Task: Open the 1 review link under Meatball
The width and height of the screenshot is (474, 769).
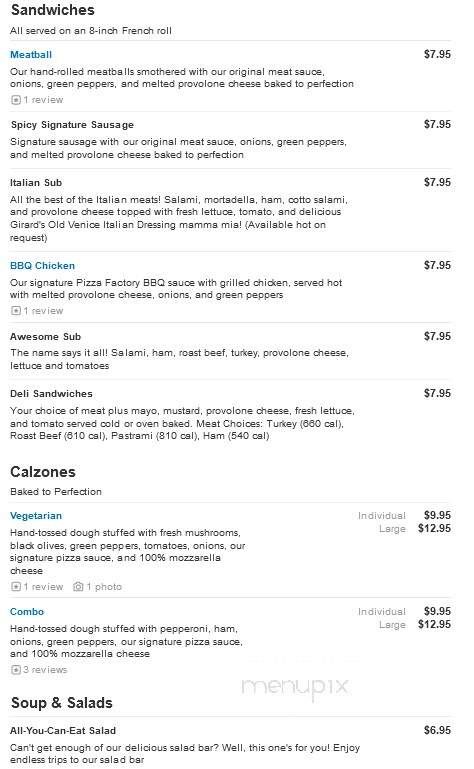Action: [x=43, y=100]
